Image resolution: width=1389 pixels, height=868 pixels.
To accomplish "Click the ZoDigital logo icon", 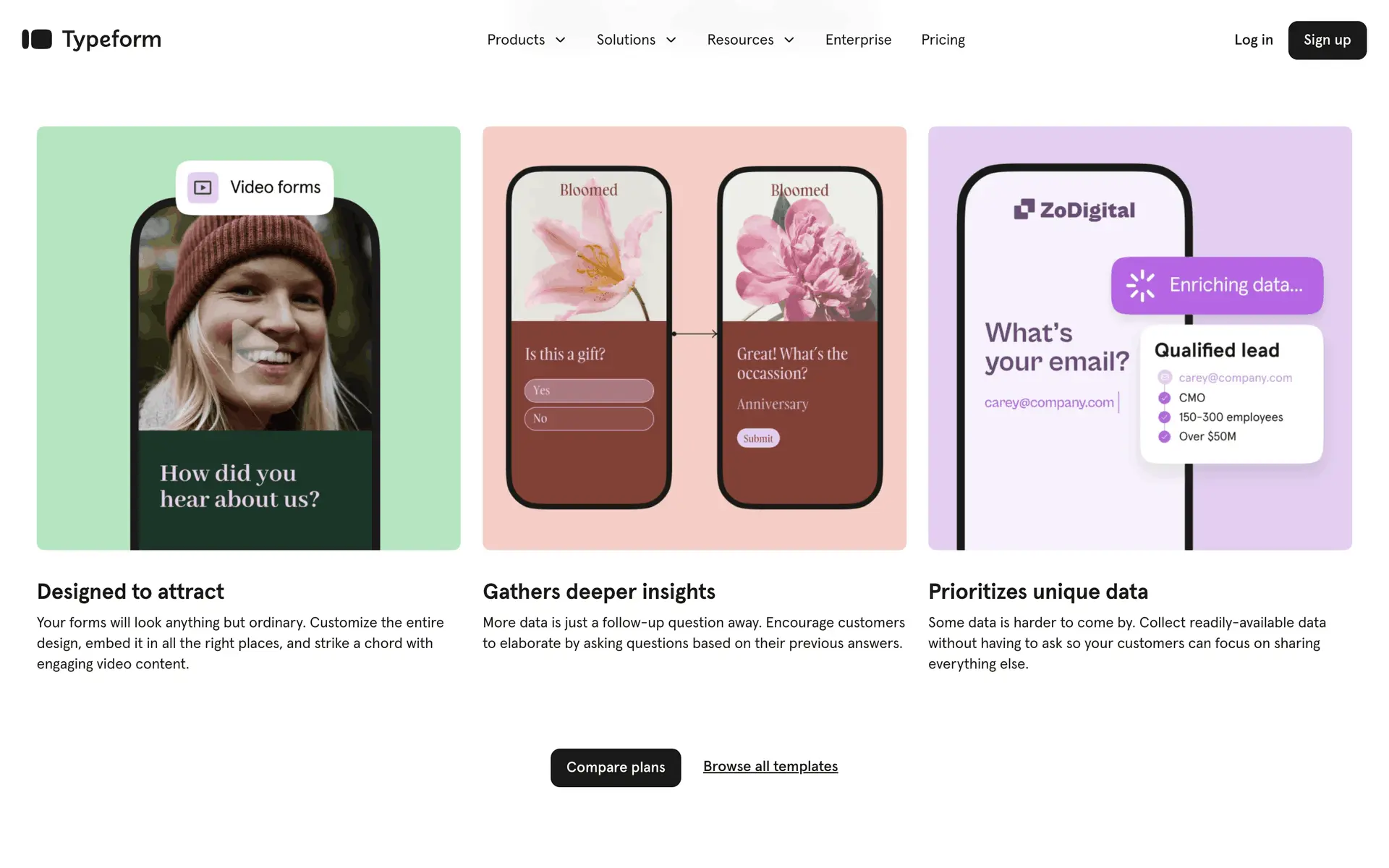I will [x=1024, y=209].
